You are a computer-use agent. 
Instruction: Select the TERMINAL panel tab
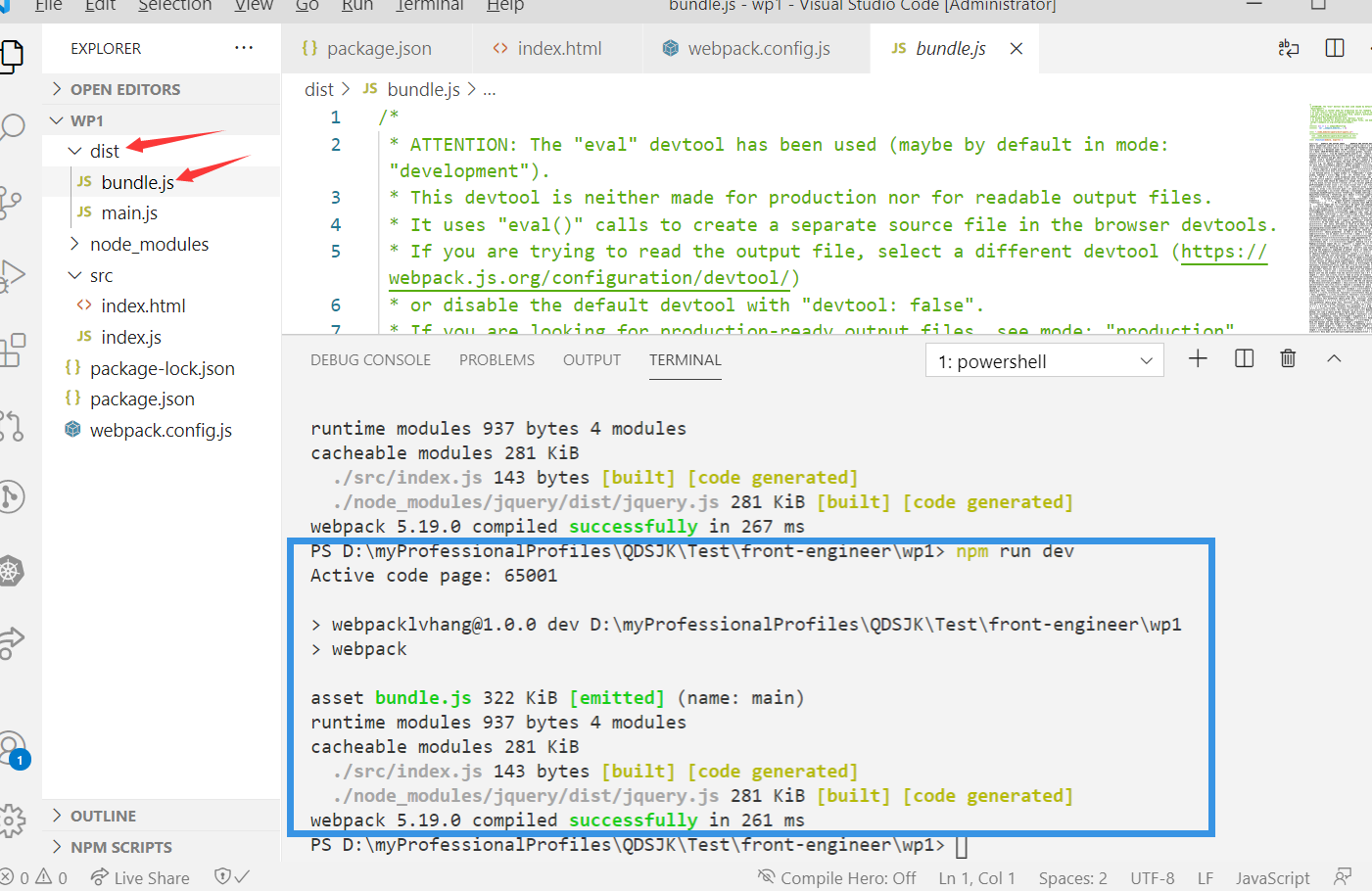pos(686,359)
